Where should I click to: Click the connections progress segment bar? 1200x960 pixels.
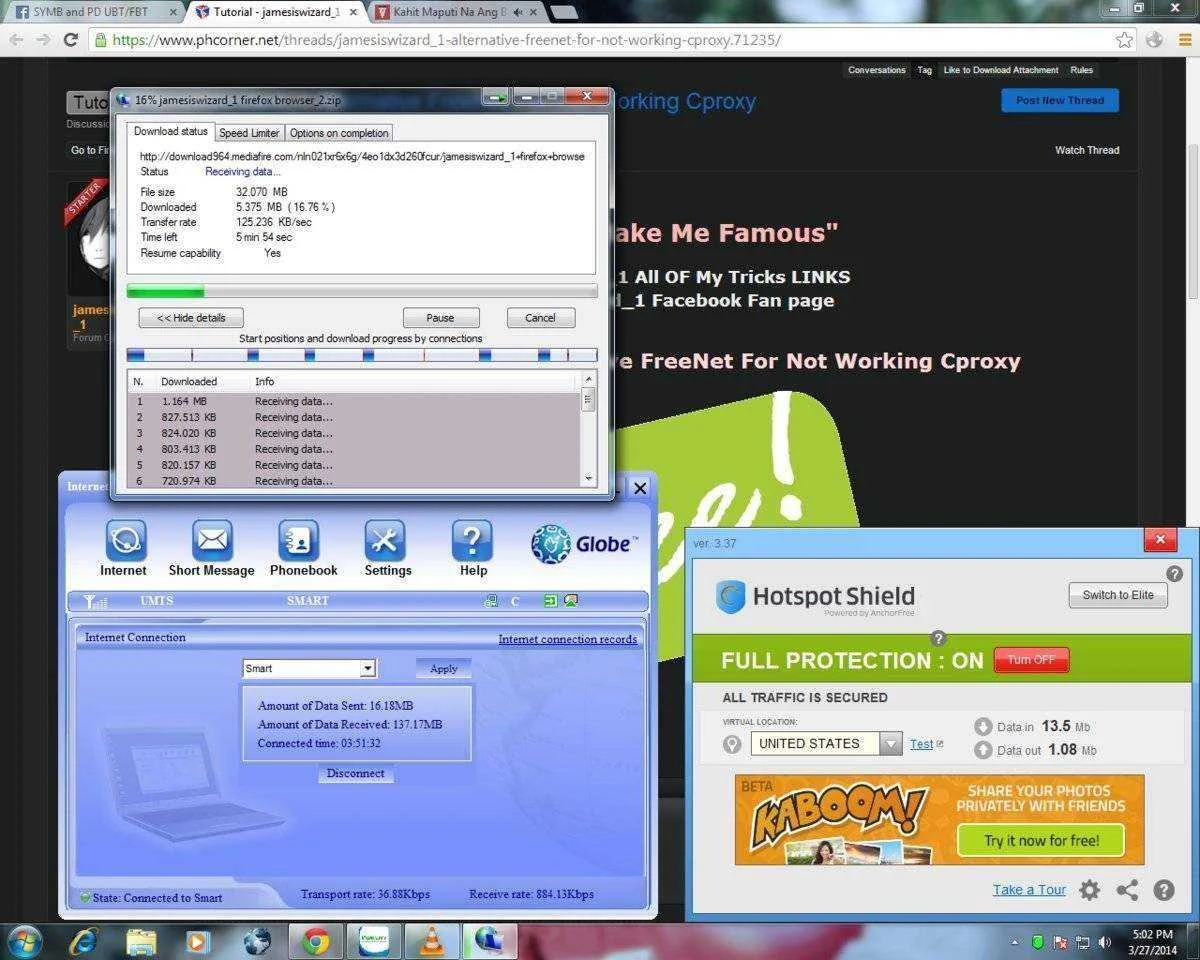coord(362,355)
